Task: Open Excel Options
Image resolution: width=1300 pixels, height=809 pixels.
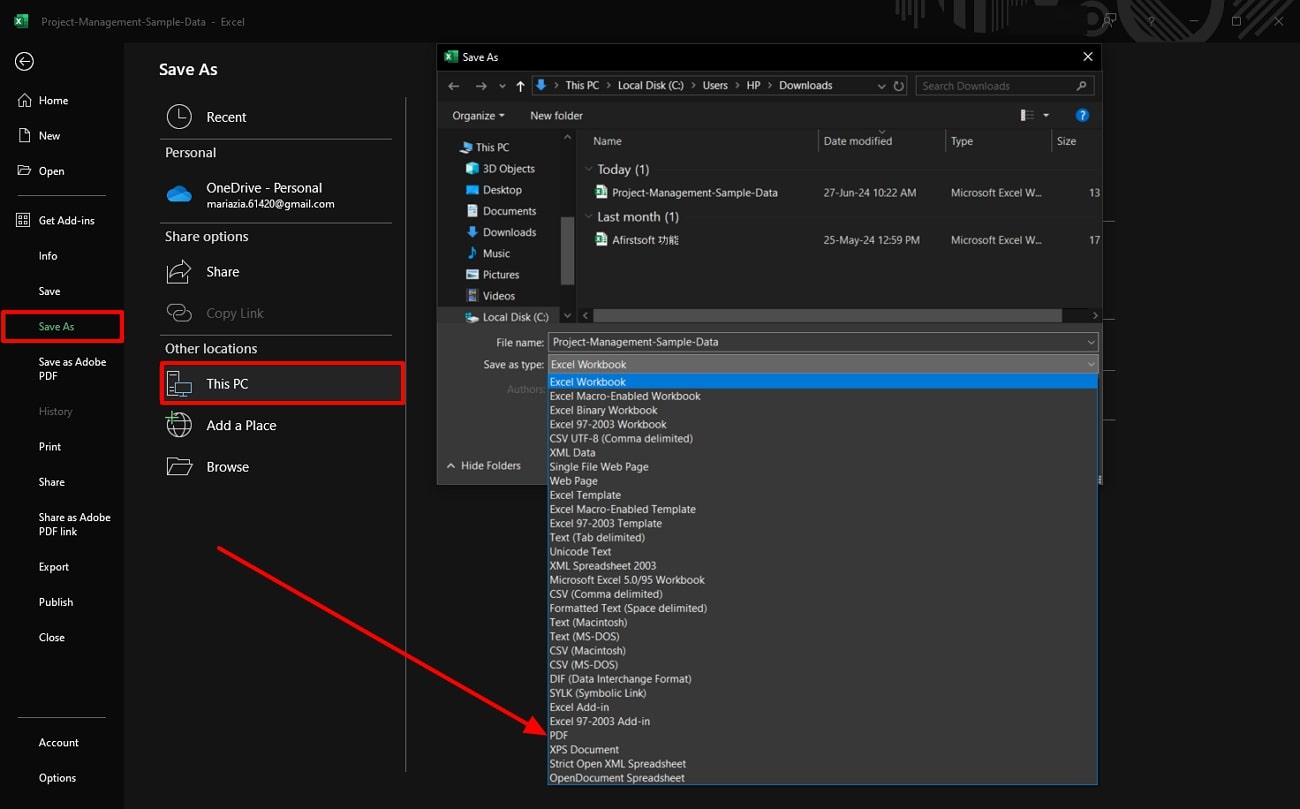Action: click(x=57, y=778)
